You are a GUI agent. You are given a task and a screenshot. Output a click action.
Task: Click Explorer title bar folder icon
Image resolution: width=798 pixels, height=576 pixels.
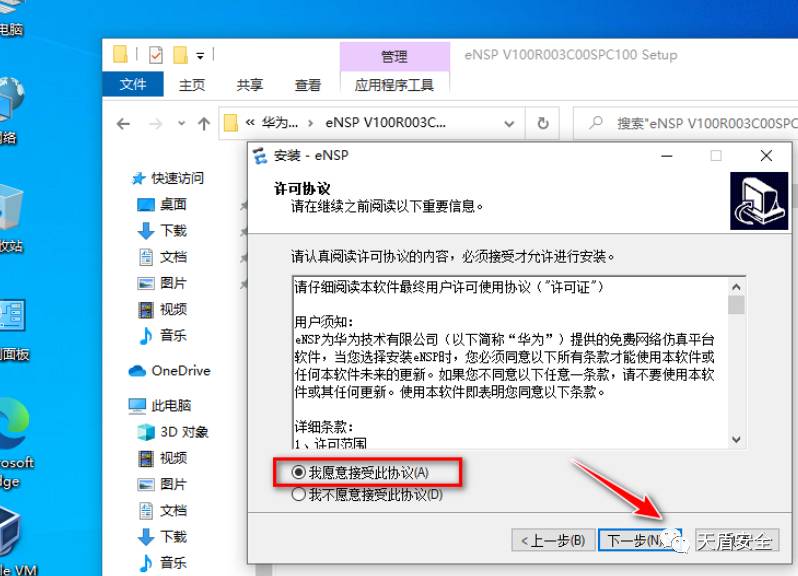tap(121, 54)
